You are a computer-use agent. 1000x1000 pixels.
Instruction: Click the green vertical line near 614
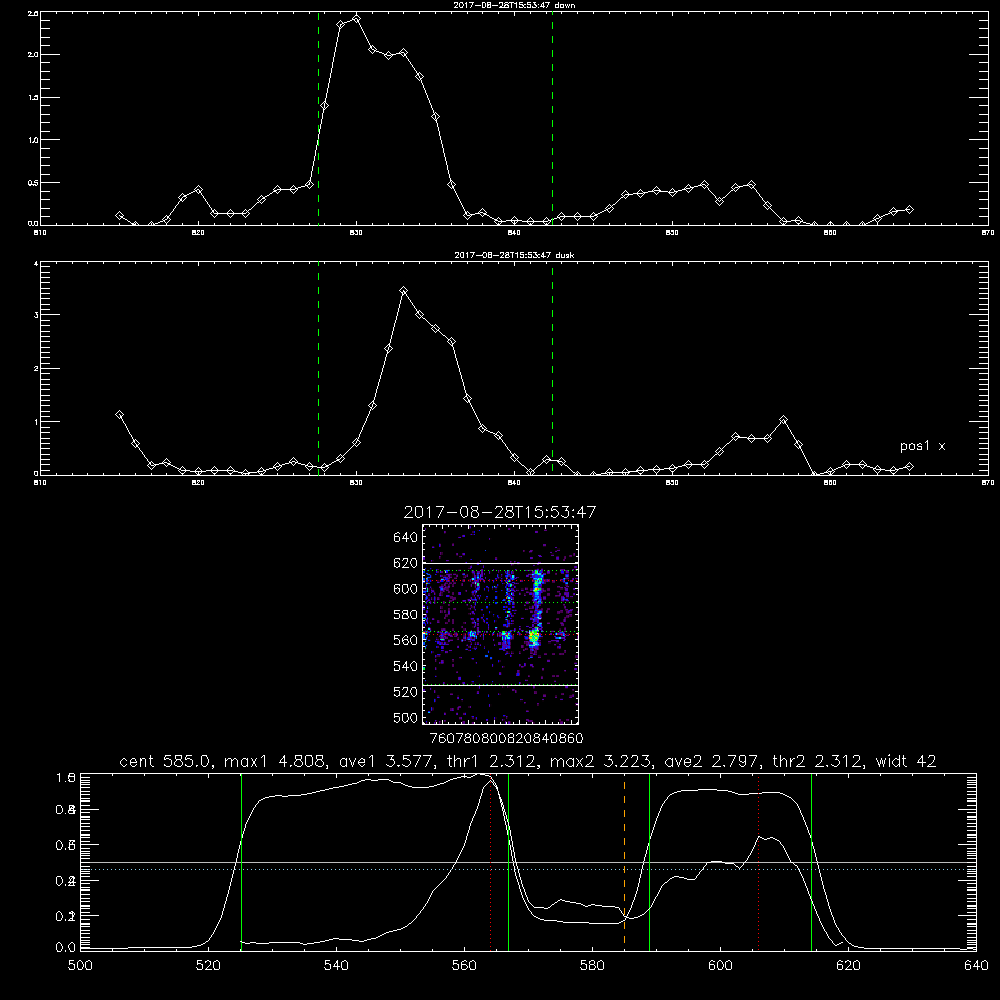tap(811, 862)
